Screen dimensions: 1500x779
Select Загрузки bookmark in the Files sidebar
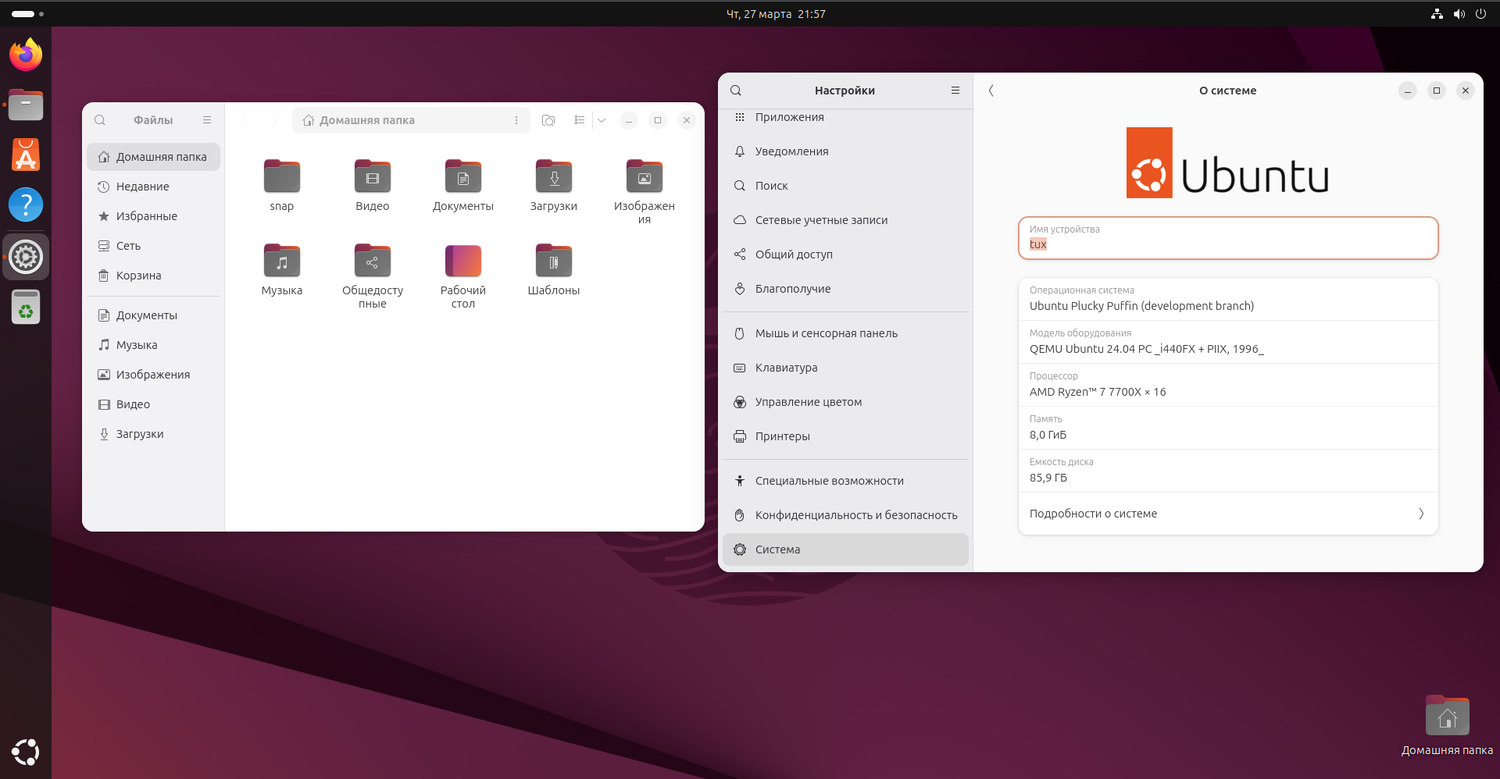[153, 434]
